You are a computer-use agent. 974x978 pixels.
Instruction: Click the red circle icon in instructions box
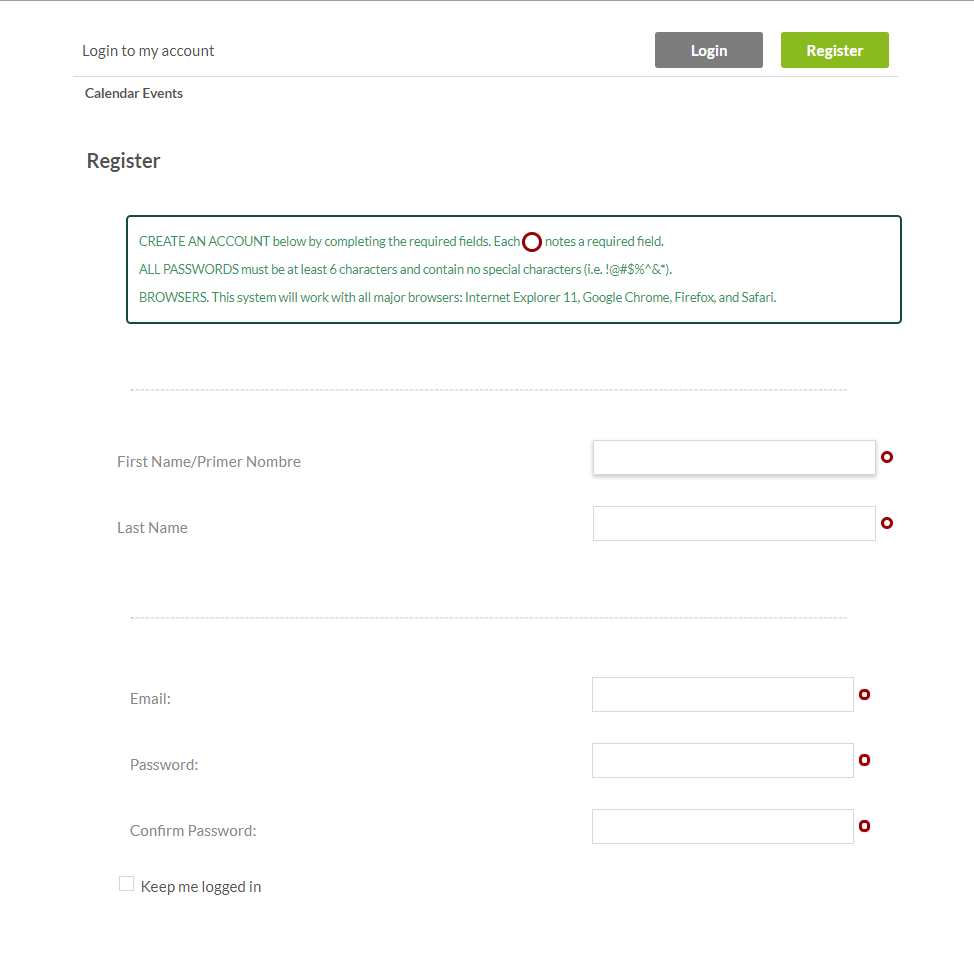point(532,242)
